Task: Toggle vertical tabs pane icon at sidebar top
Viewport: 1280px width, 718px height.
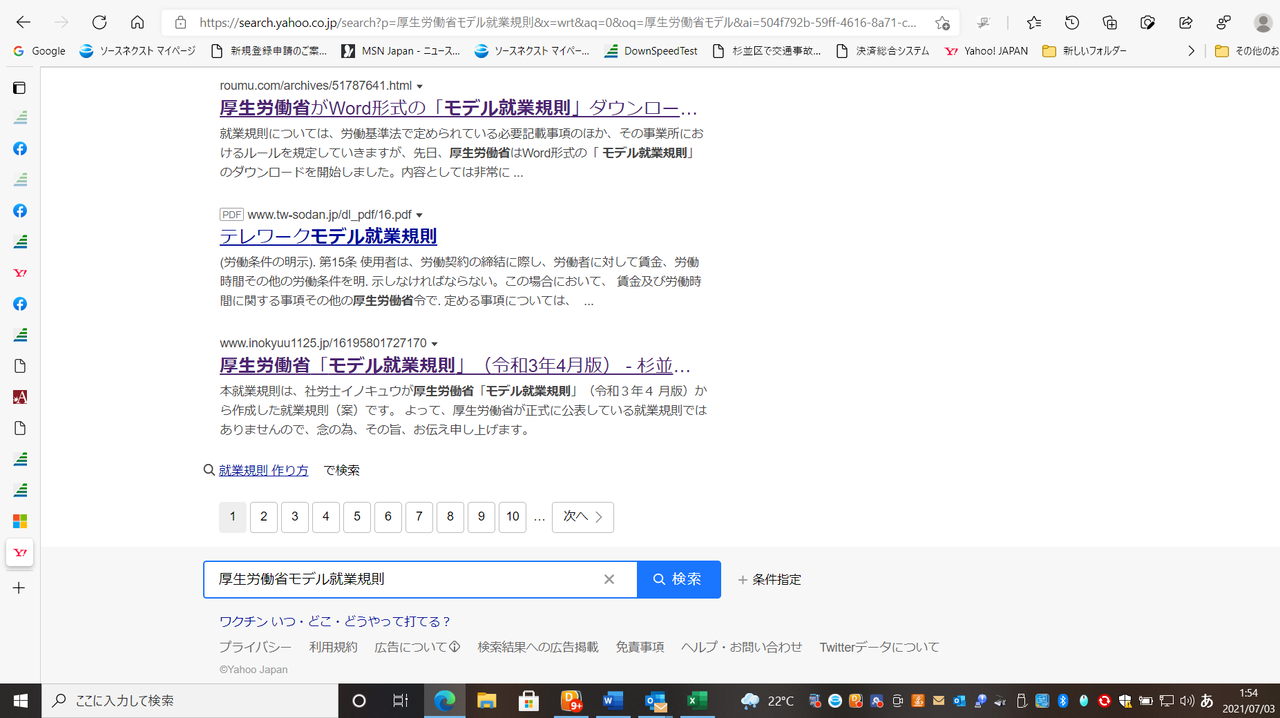Action: pyautogui.click(x=19, y=87)
